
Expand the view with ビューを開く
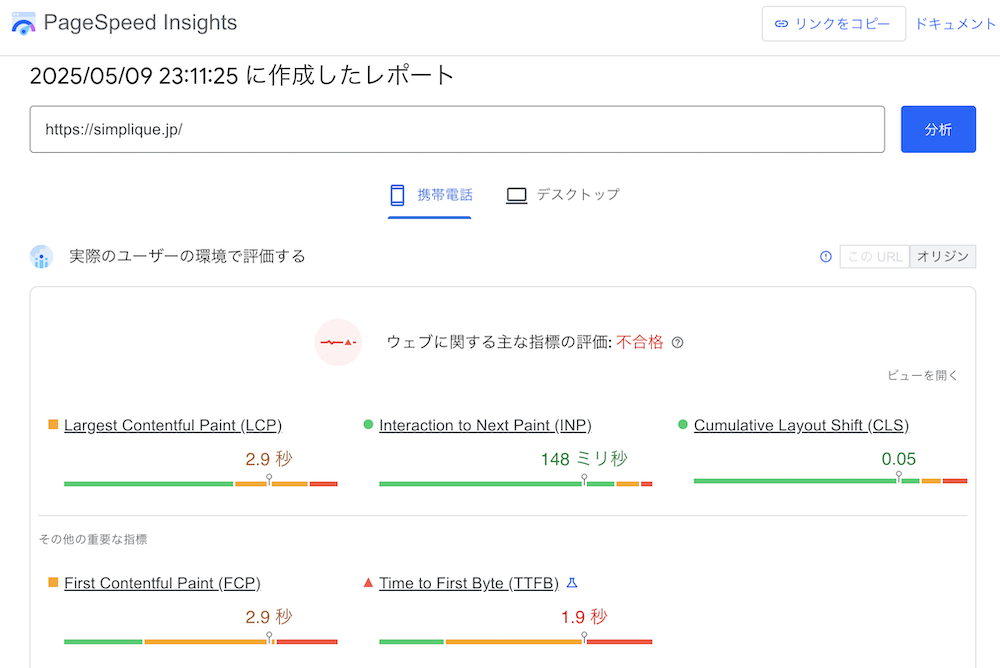(x=922, y=375)
